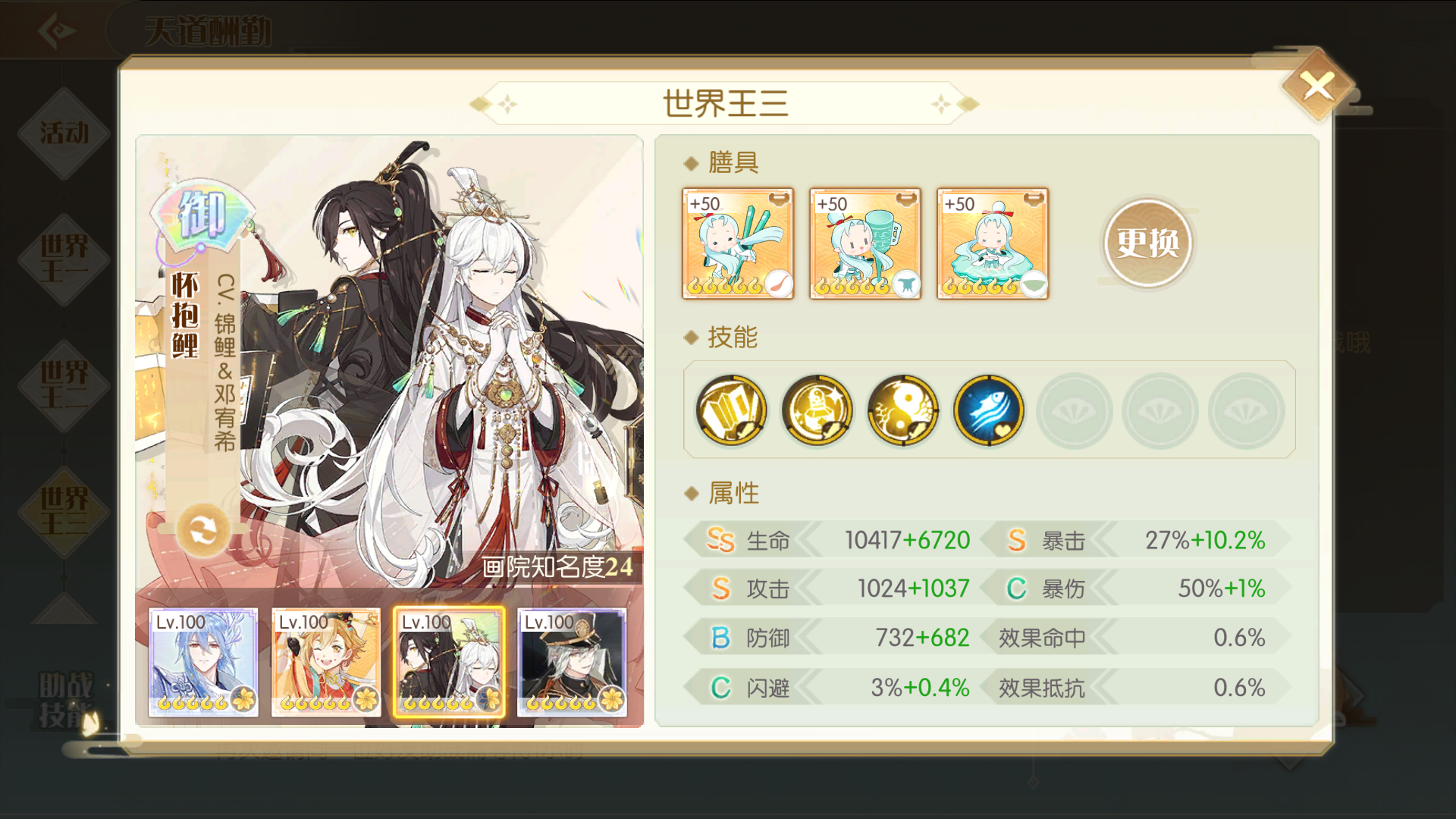
Task: Click the orange swap character art icon
Action: pyautogui.click(x=203, y=530)
